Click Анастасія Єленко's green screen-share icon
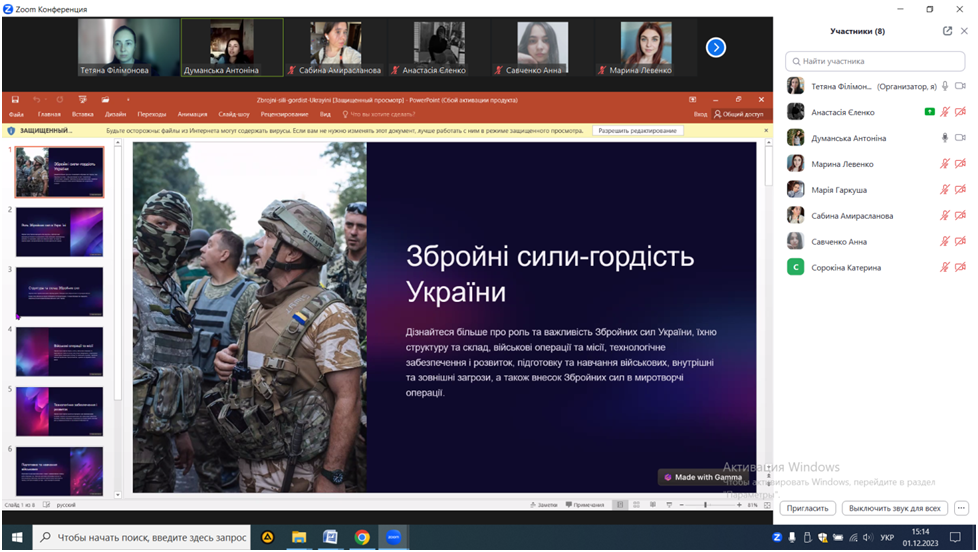978x552 pixels. [929, 112]
